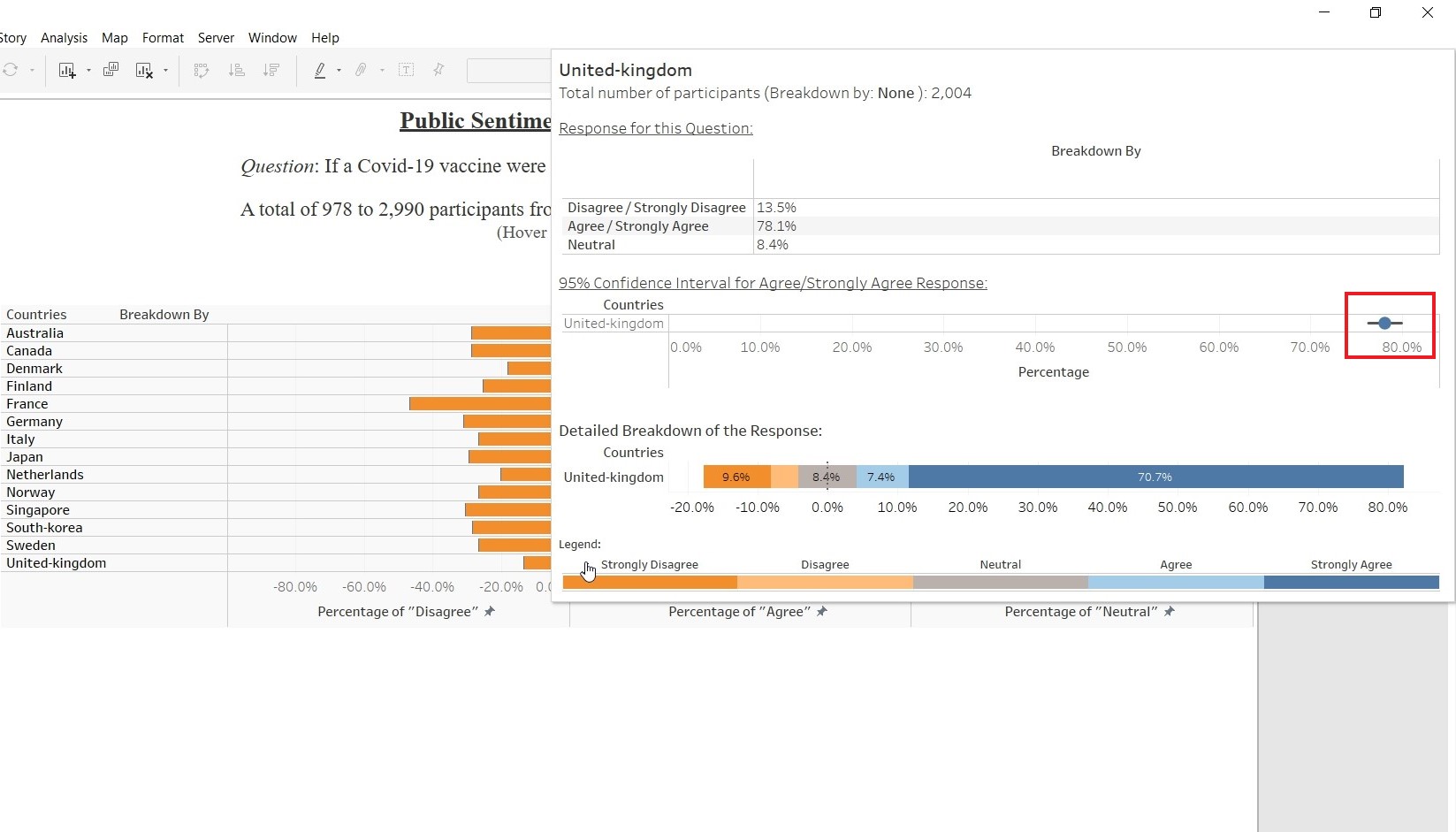Open the Analysis menu
Screen dimensions: 1456x832
(64, 38)
